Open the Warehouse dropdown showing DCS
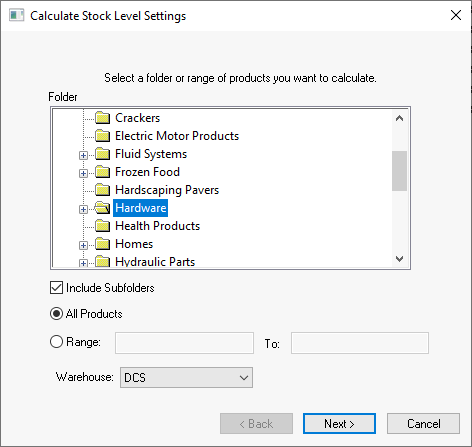The image size is (472, 447). [186, 378]
